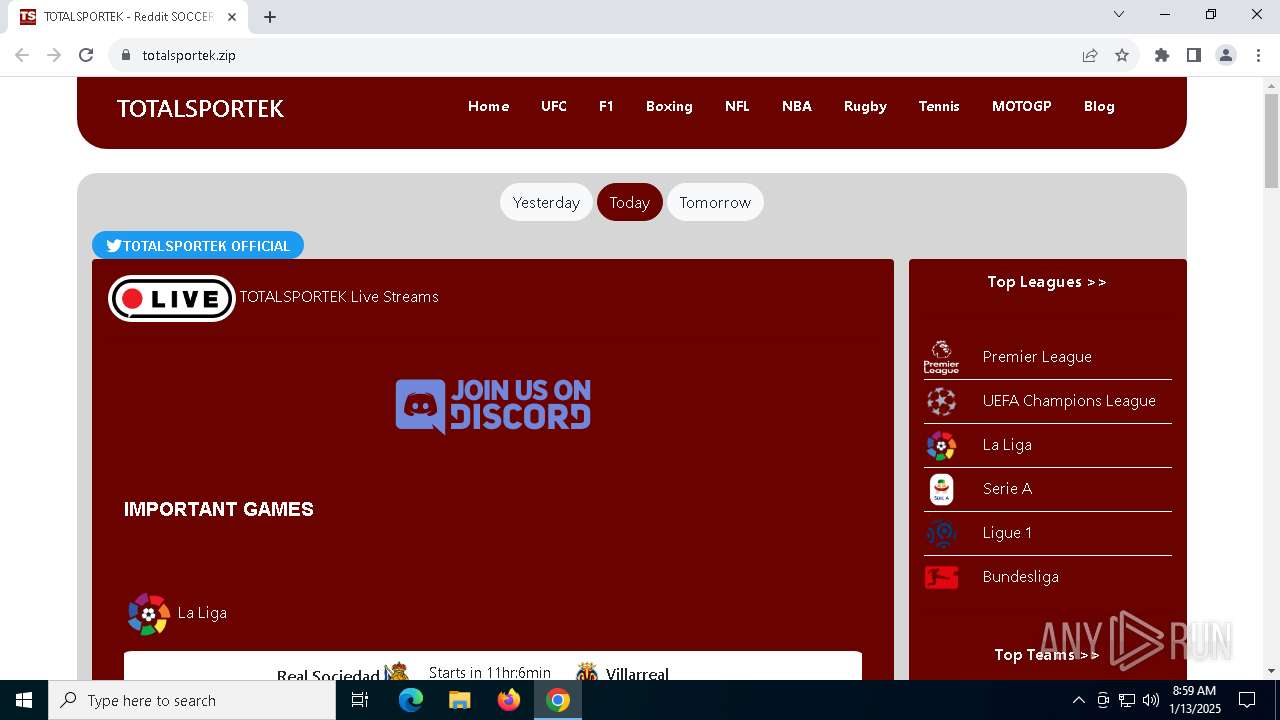Click the Windows search box
The image size is (1280, 720).
(x=192, y=700)
